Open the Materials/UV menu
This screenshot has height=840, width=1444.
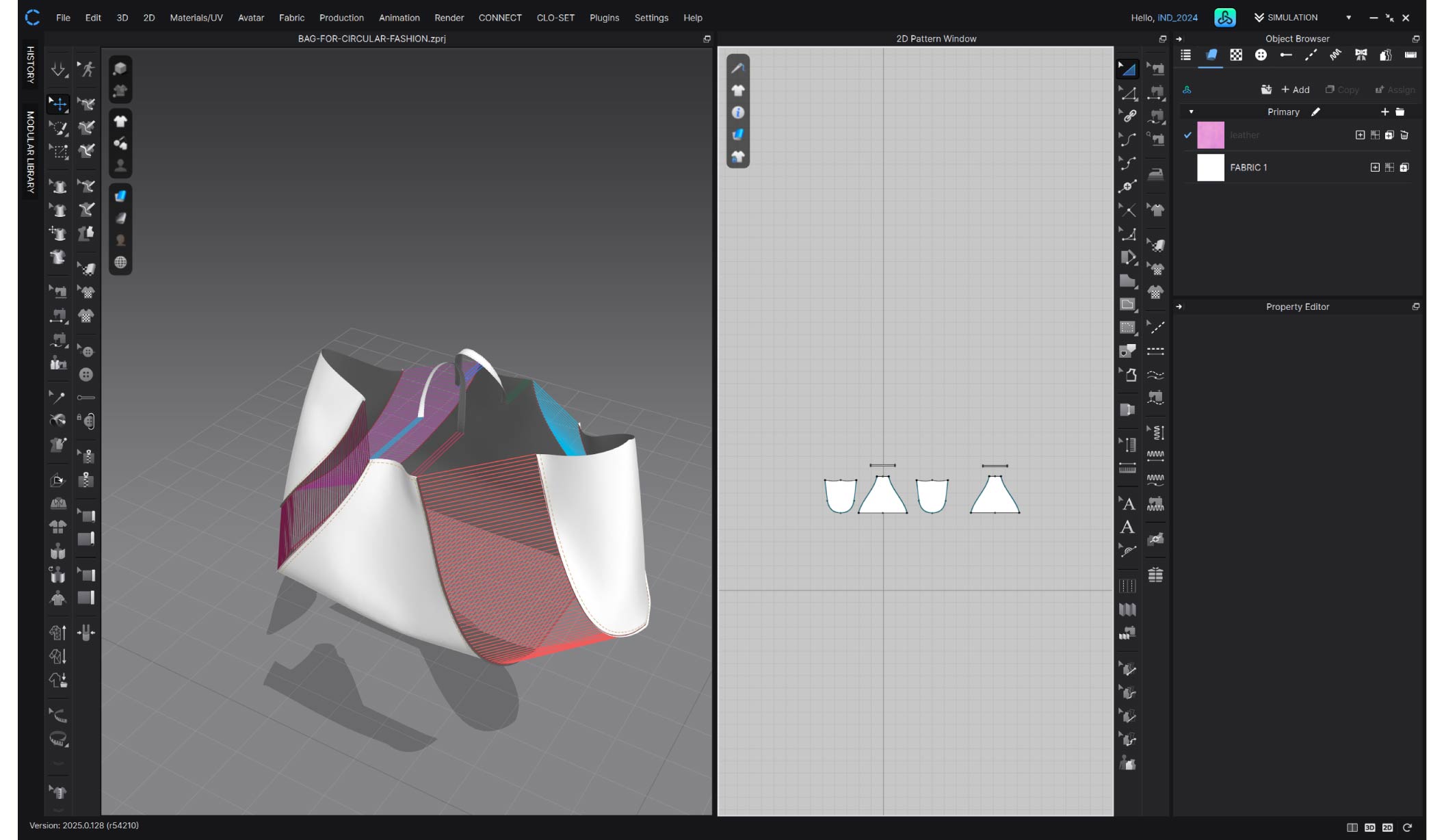(x=196, y=18)
